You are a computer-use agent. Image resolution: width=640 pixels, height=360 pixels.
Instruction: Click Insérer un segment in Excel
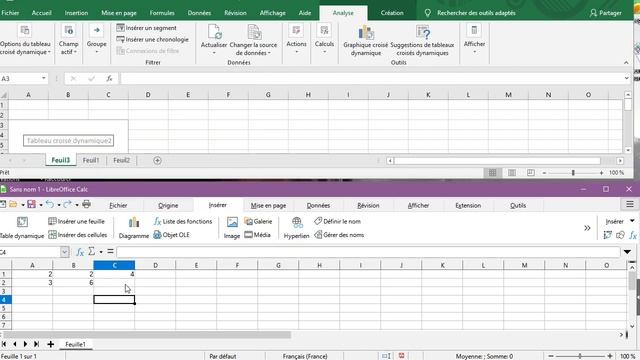click(x=147, y=28)
